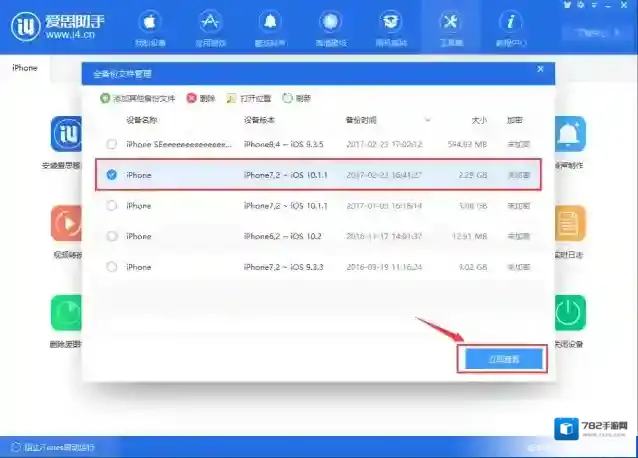The image size is (638, 458).
Task: Open the My Device (Apple logo) section
Action: [x=149, y=22]
